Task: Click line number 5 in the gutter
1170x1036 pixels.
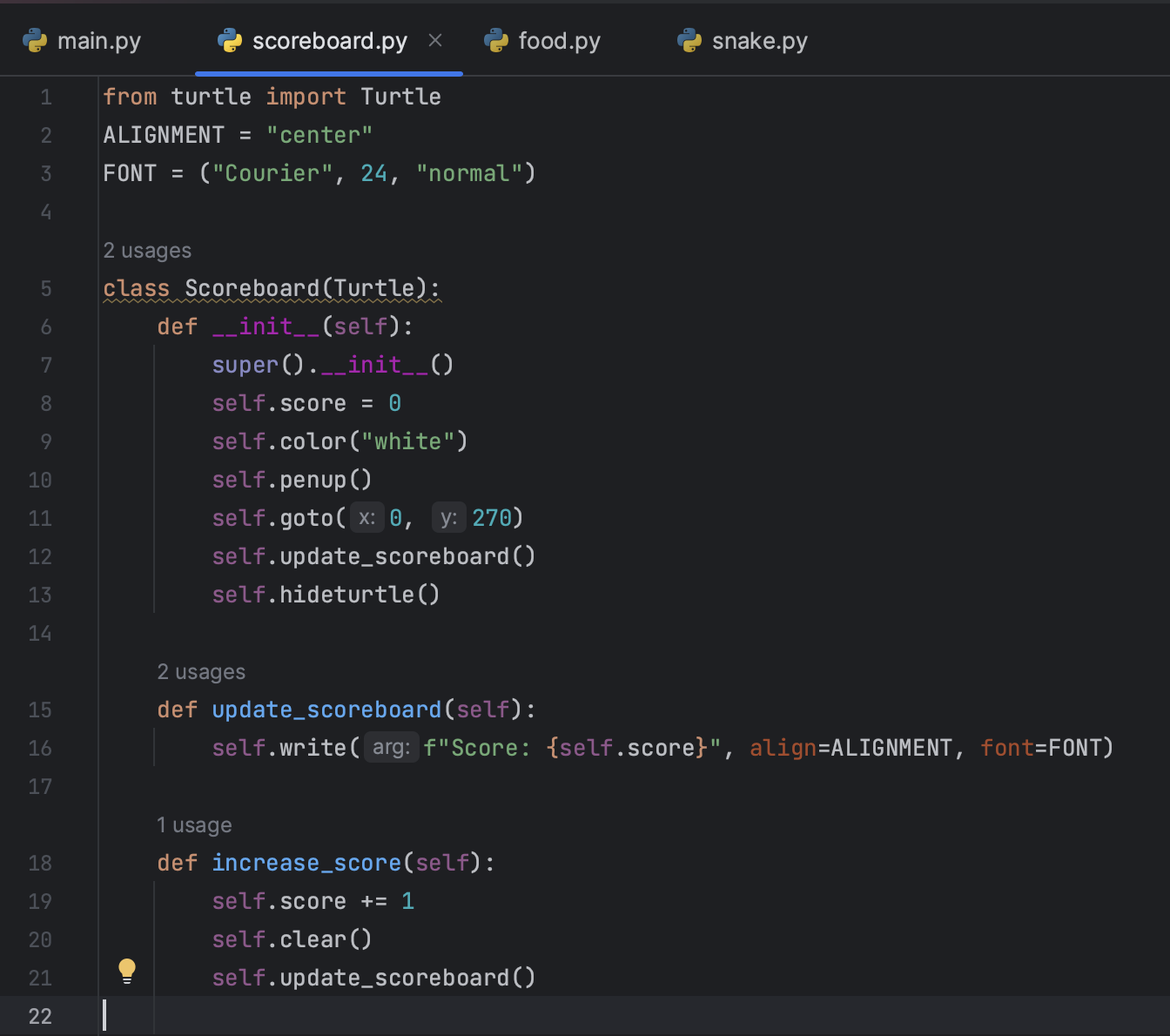Action: pos(46,288)
